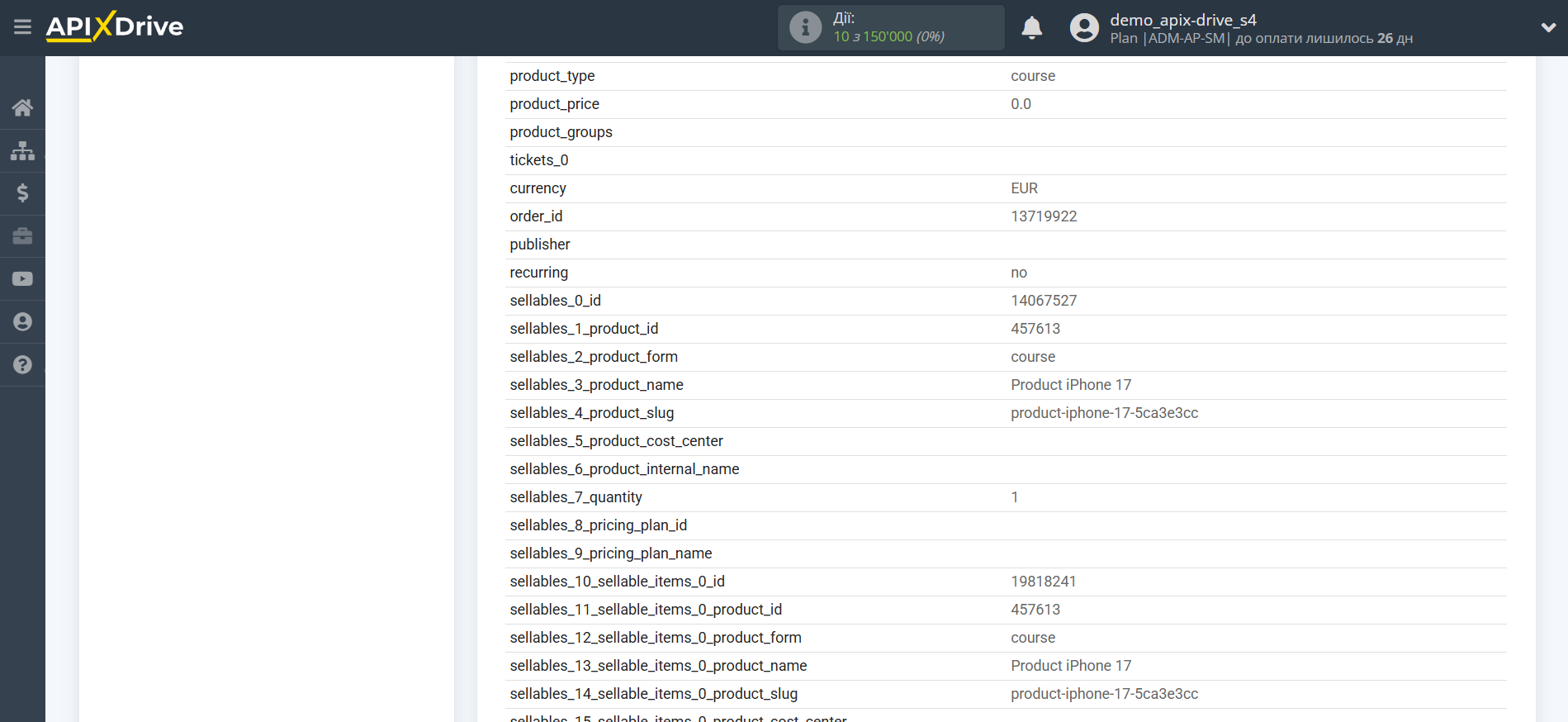Select slug value in sellables_4_product_slug row
1568x722 pixels.
tap(1104, 413)
